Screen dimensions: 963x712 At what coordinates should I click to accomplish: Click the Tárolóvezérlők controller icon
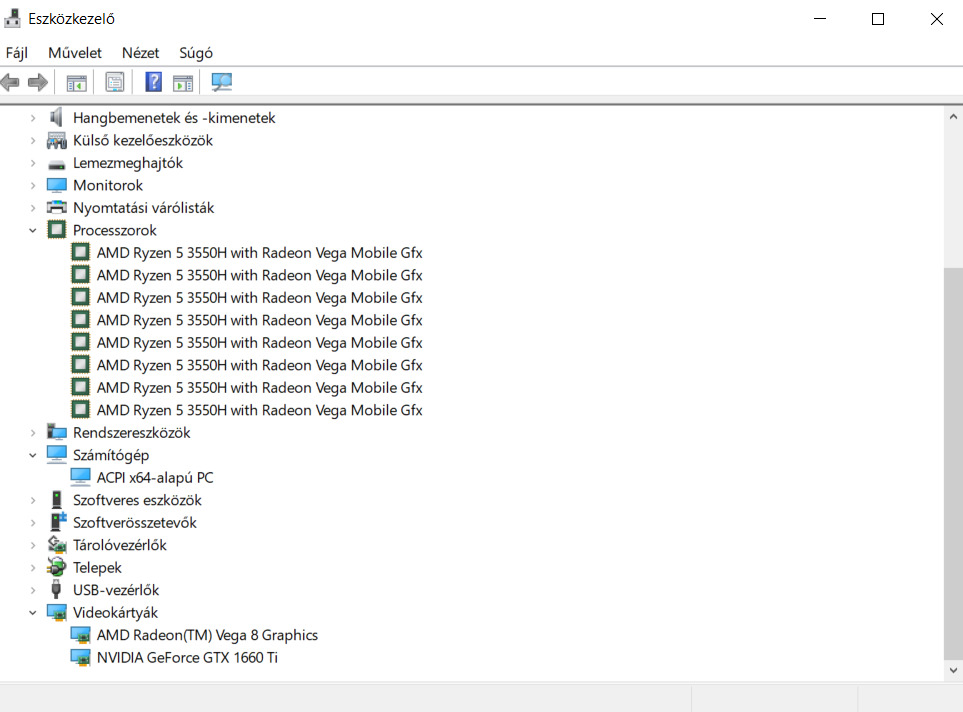click(x=57, y=544)
